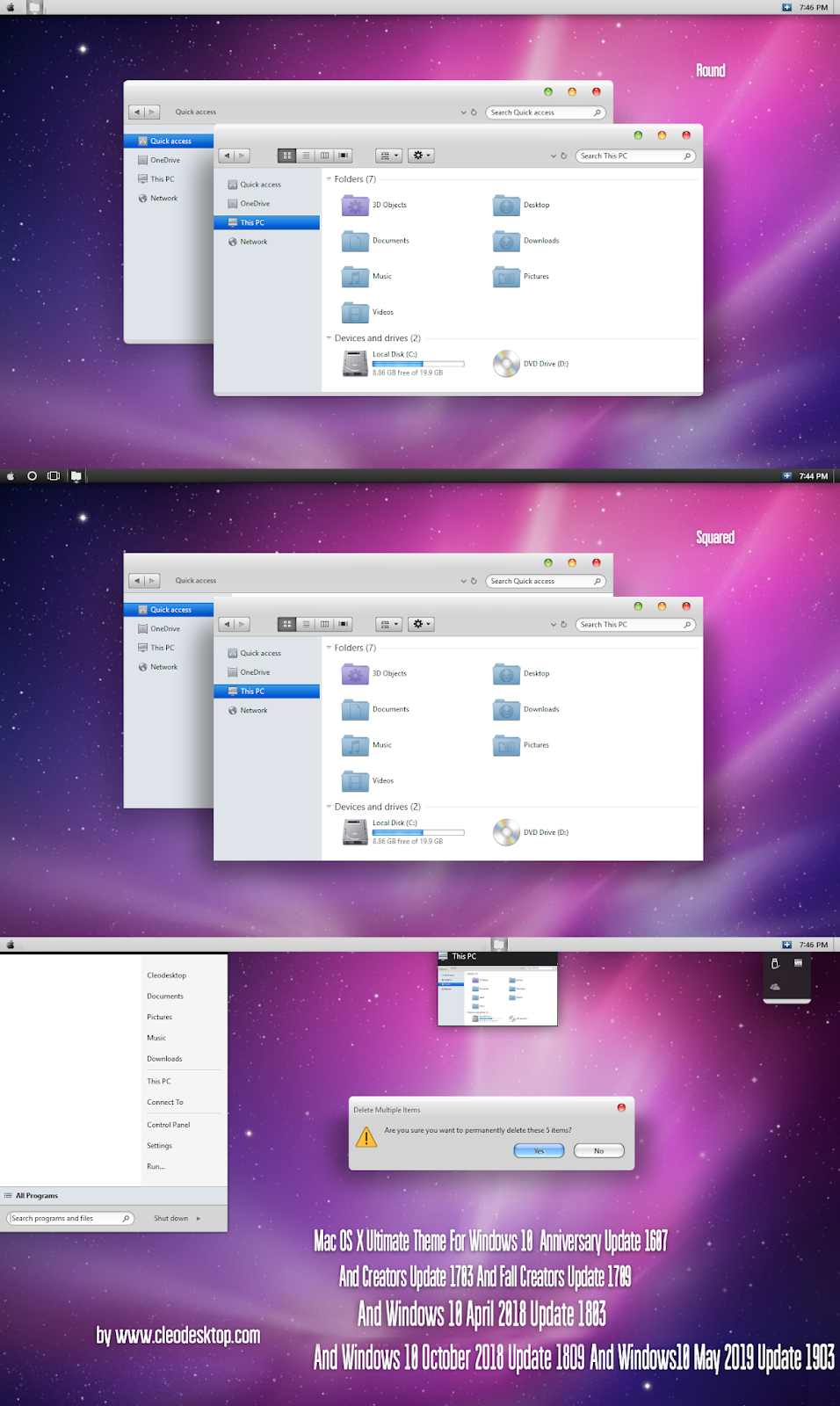Open Downloads folder in Squared screenshot
Viewport: 840px width, 1406px height.
(x=526, y=709)
